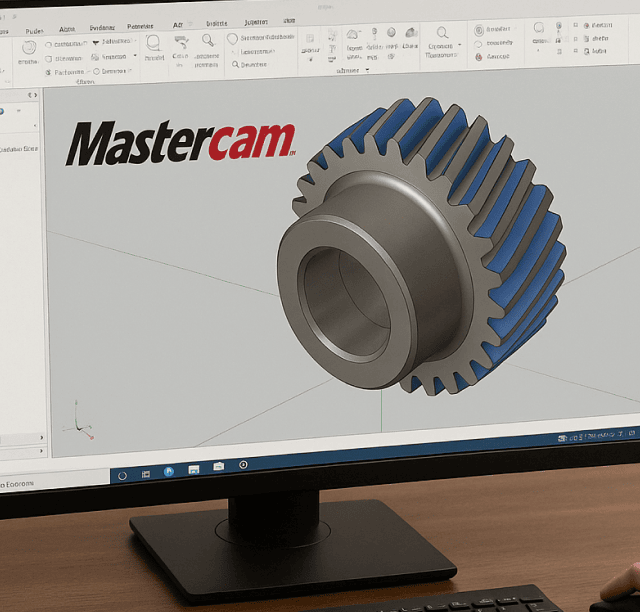Screen dimensions: 640x612
Task: Click the red circular icon in the ribbon list
Action: (478, 58)
